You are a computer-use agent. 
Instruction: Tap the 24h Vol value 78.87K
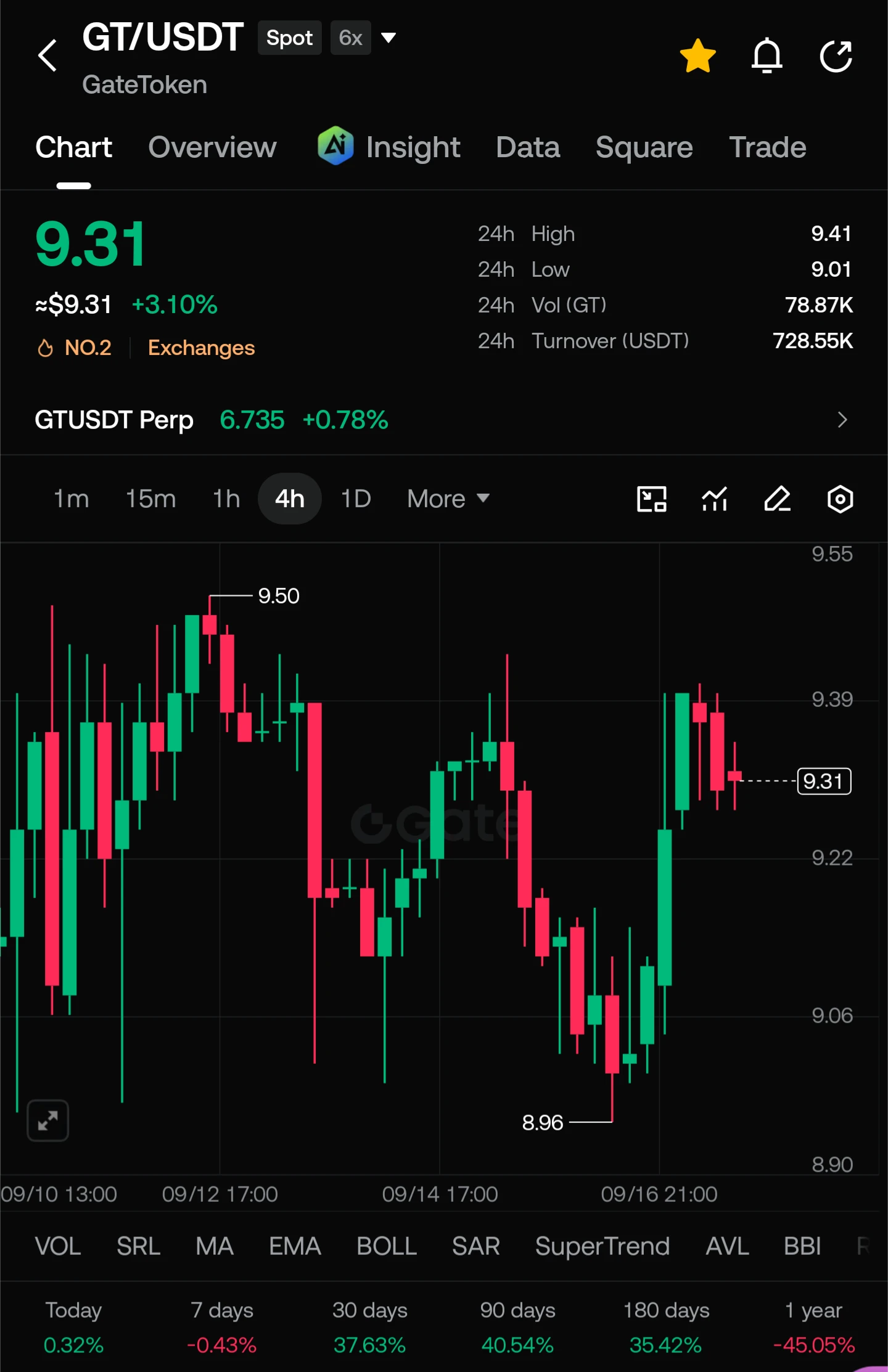(x=819, y=305)
